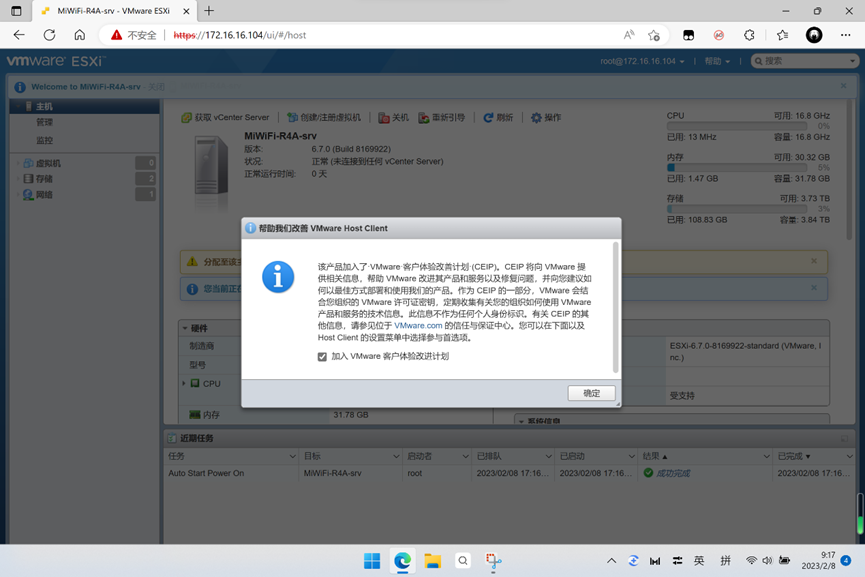This screenshot has height=577, width=865.
Task: Close the MiWiFi-R4A-srv browser tab
Action: click(x=186, y=11)
